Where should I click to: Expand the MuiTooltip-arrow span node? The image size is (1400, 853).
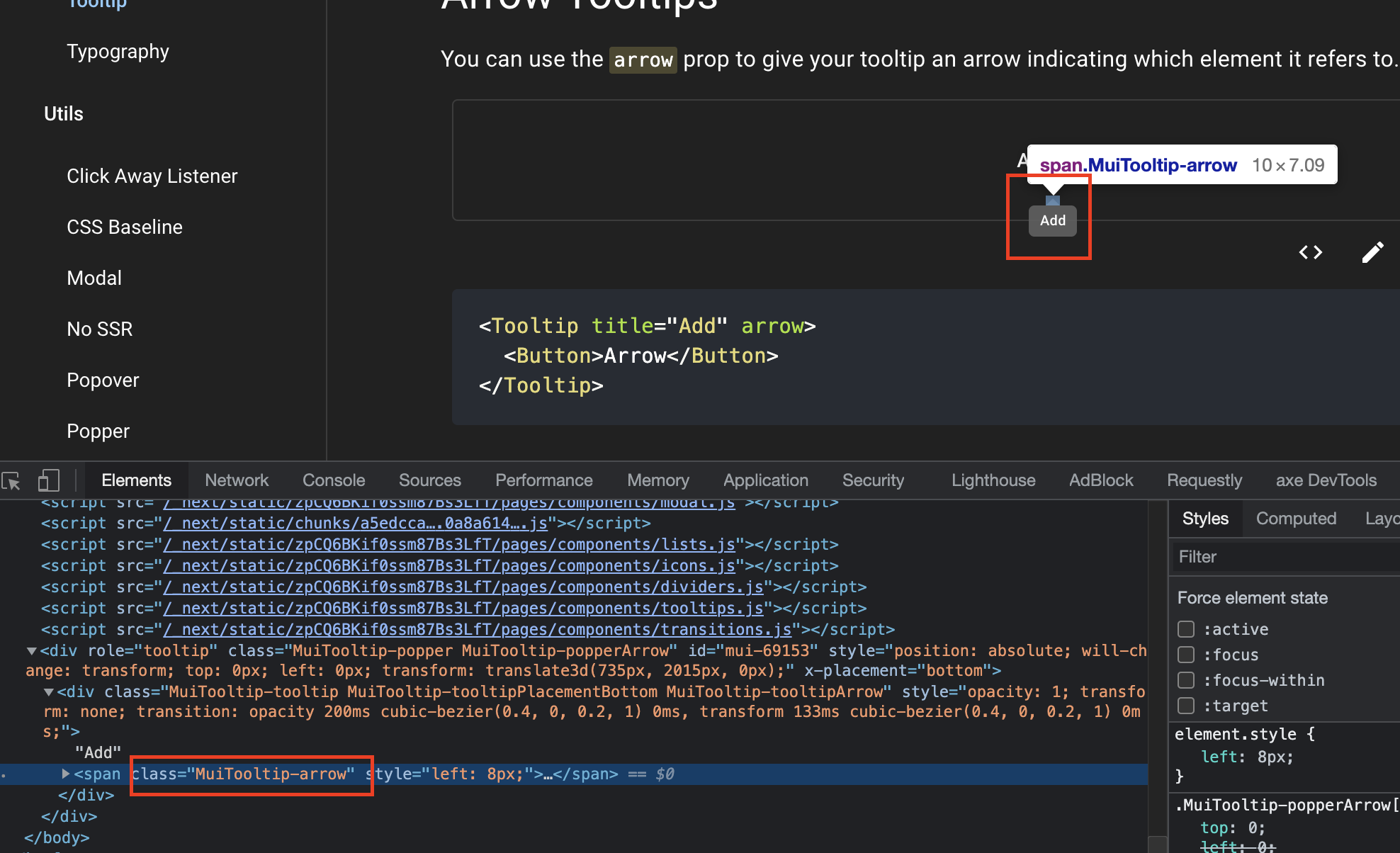(x=66, y=774)
